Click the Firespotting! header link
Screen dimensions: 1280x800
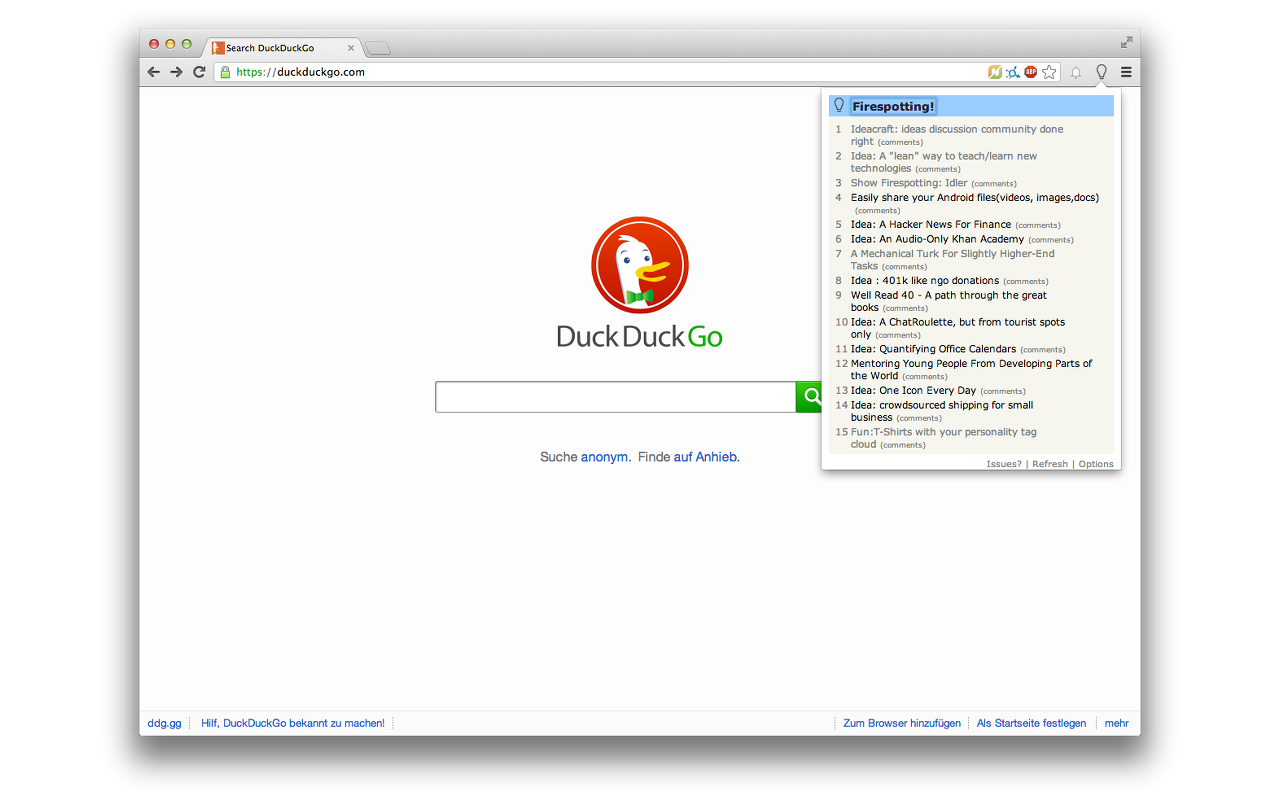point(893,106)
